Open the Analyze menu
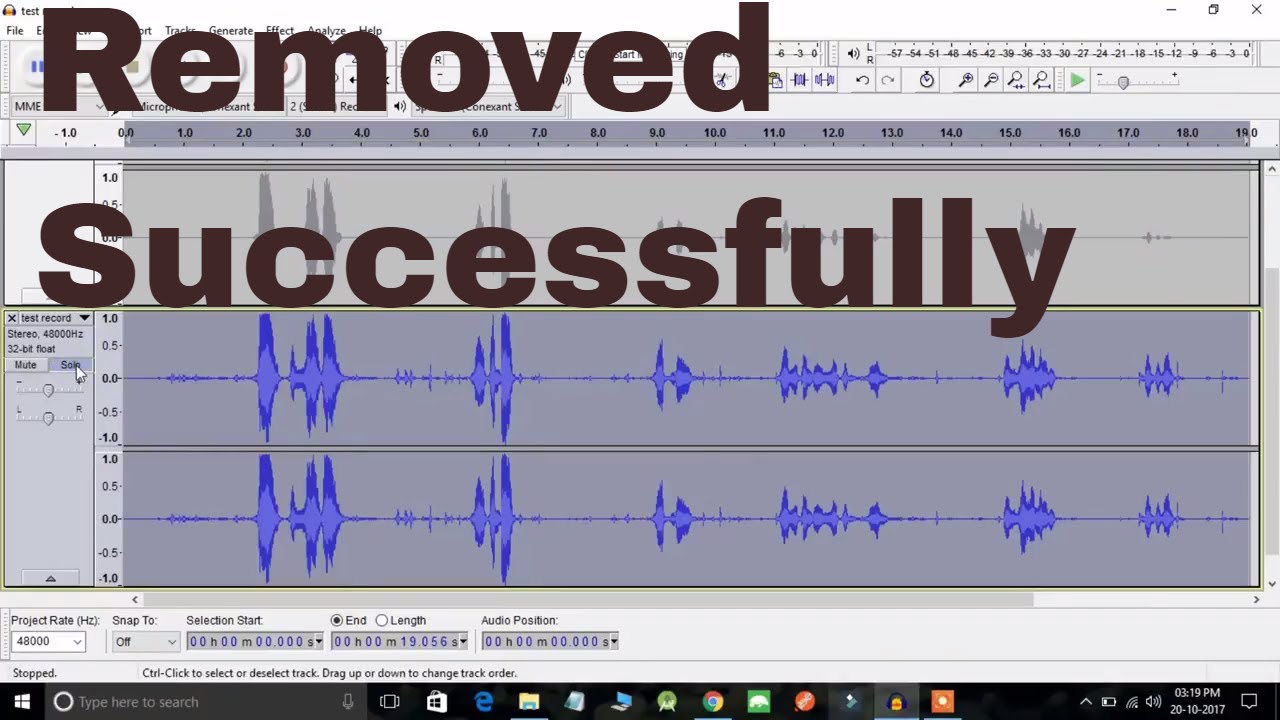1280x720 pixels. point(326,31)
